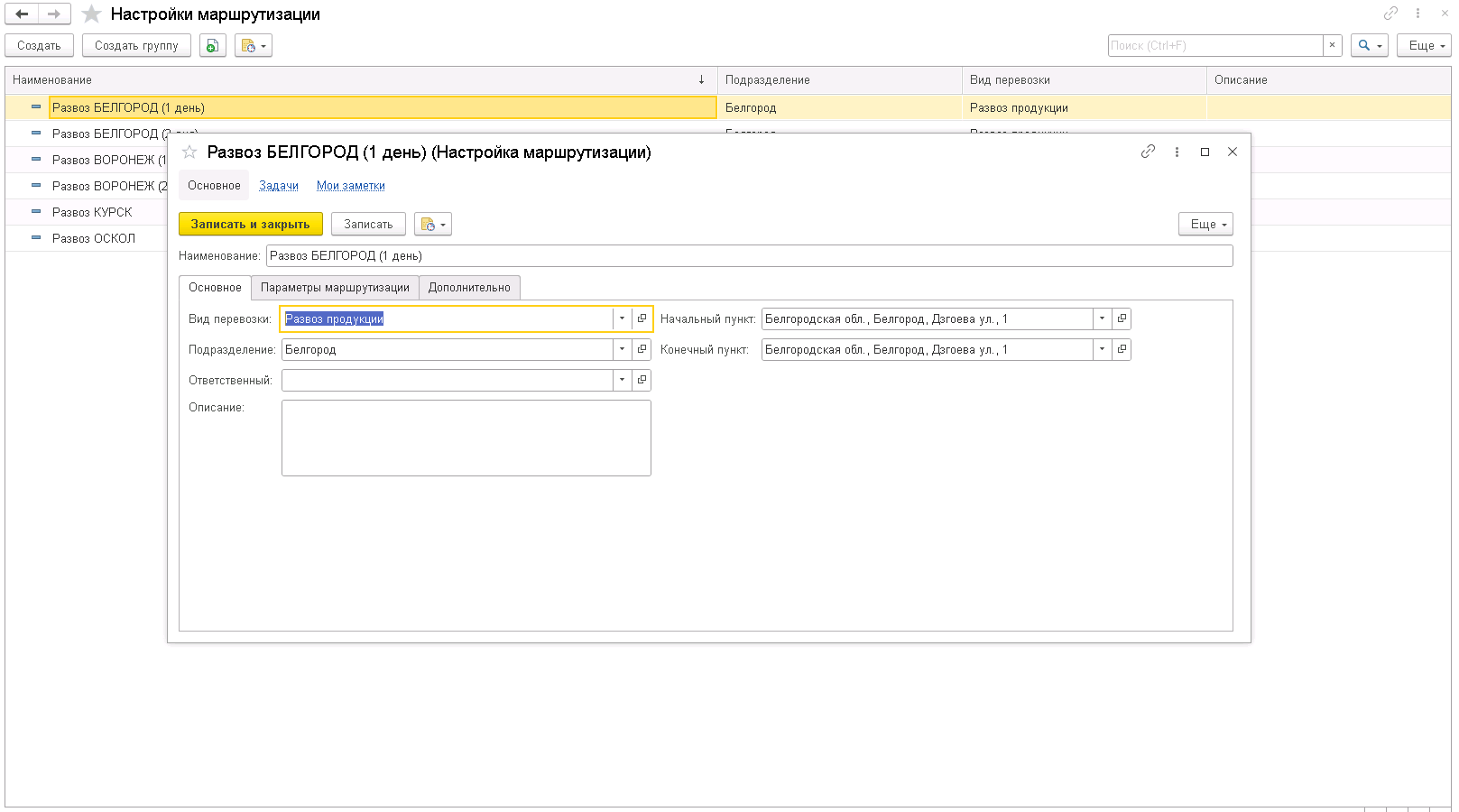Click the back navigation arrow
1459x812 pixels.
click(22, 14)
